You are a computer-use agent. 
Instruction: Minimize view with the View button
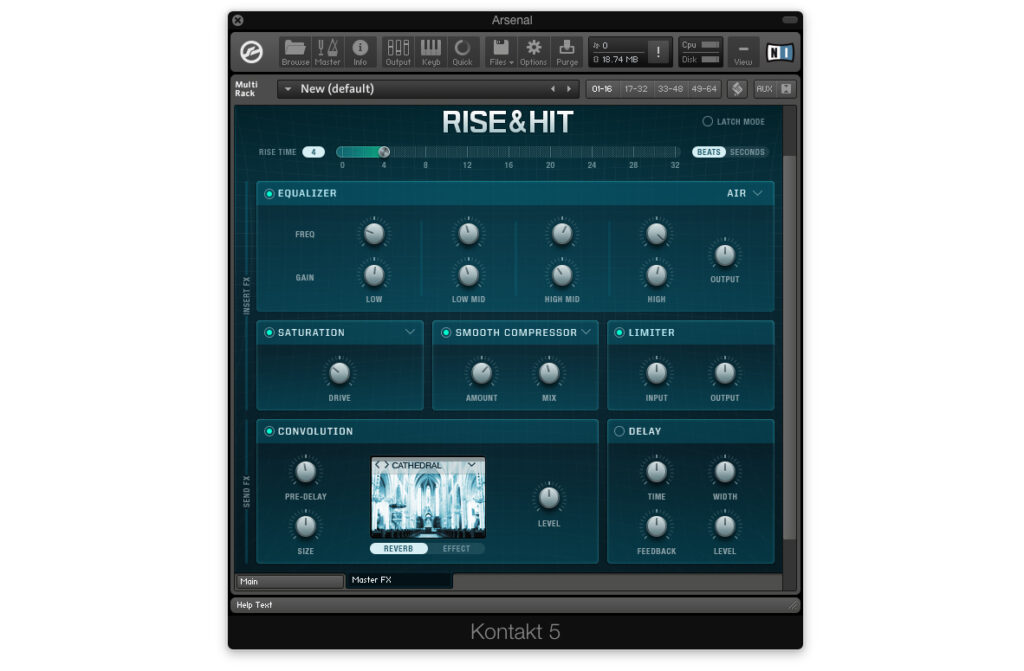tap(743, 52)
